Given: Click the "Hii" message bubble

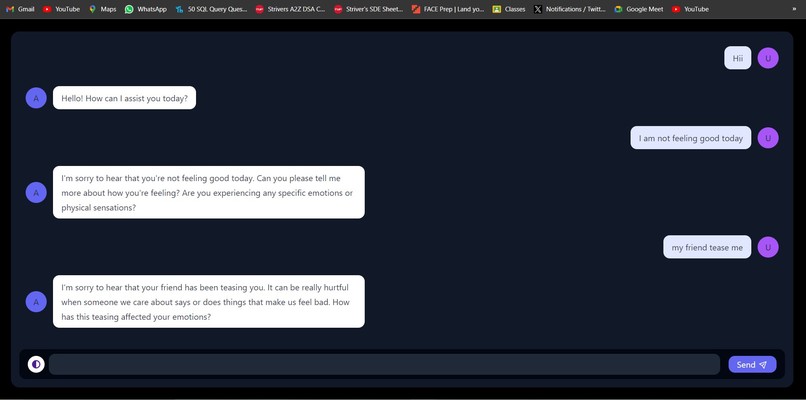Looking at the screenshot, I should point(738,58).
